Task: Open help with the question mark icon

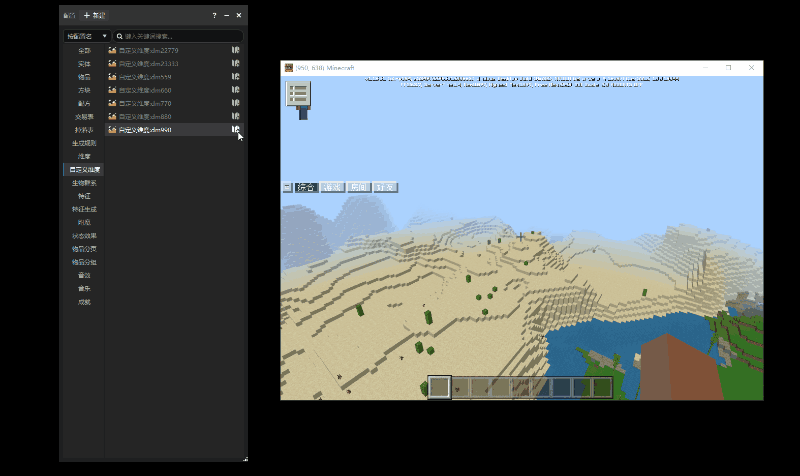Action: (214, 15)
